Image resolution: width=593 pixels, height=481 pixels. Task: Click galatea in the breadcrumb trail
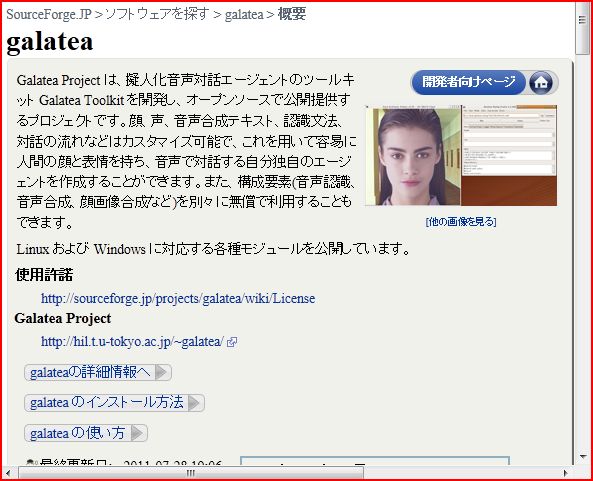click(x=244, y=14)
